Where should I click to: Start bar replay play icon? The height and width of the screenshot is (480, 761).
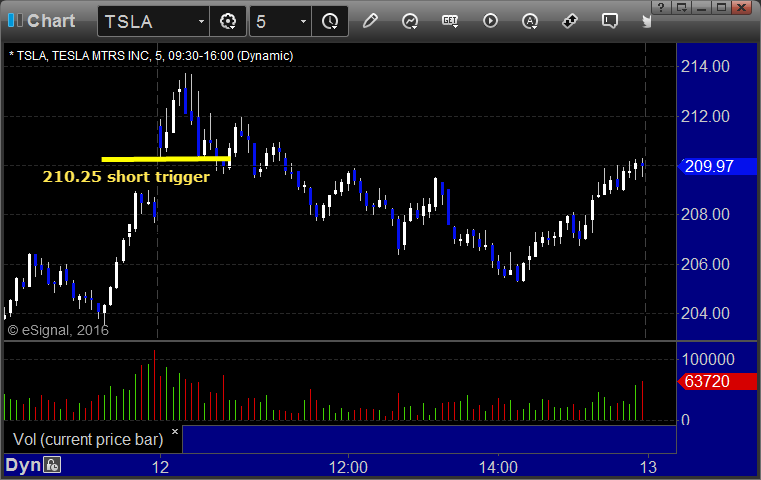(490, 21)
